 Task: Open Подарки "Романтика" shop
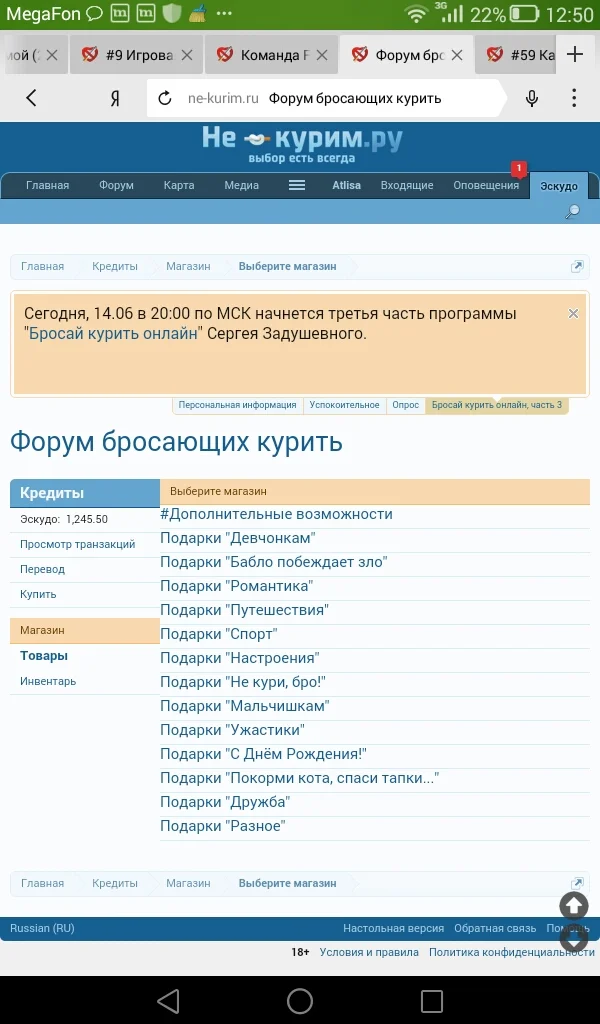[236, 586]
